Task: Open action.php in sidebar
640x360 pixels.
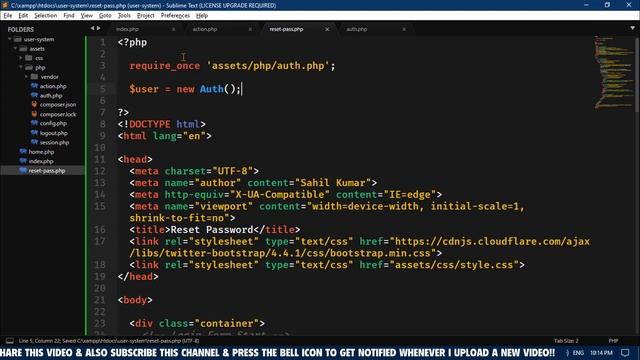Action: [53, 86]
